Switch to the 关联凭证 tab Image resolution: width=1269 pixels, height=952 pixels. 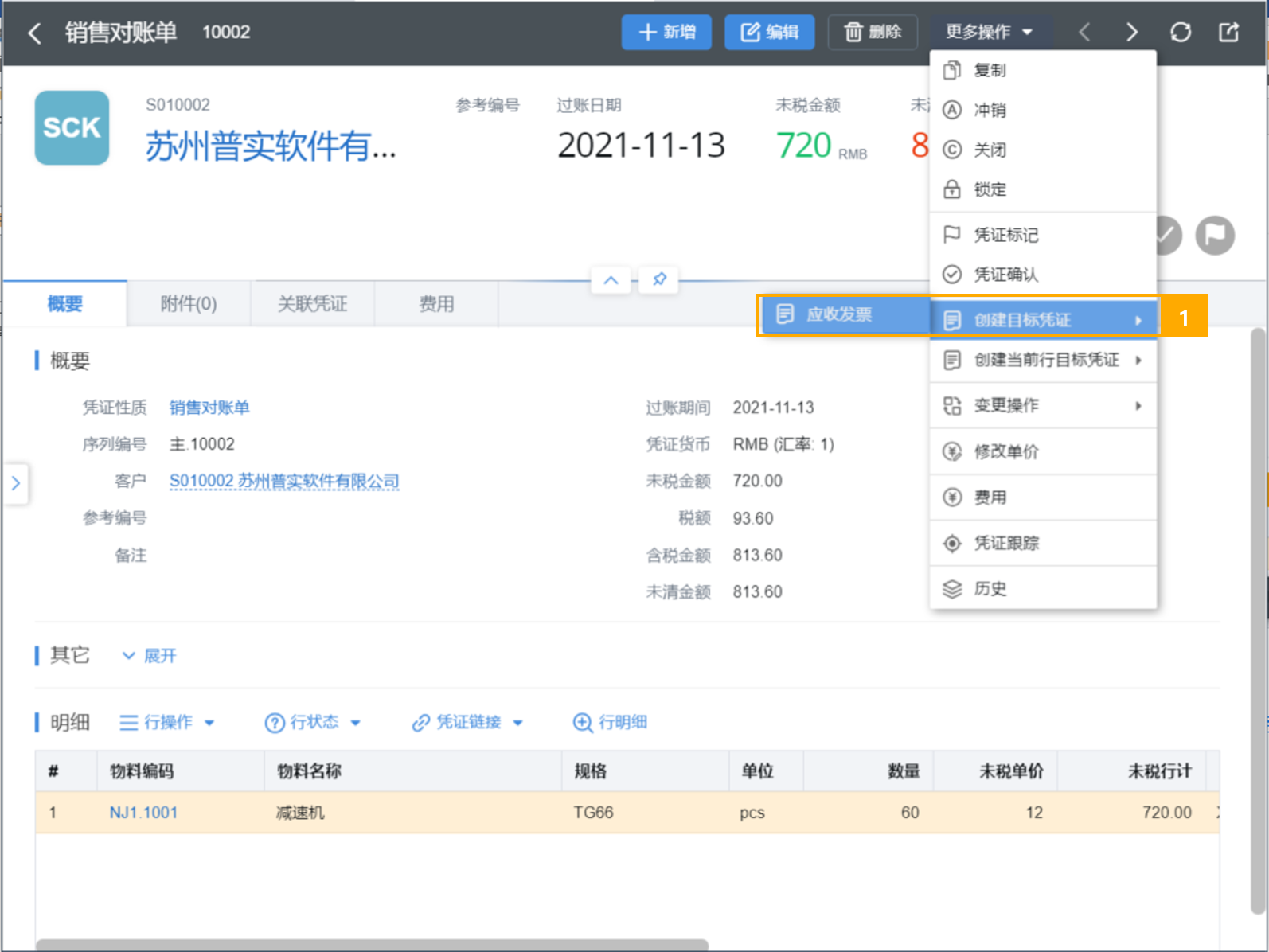312,303
